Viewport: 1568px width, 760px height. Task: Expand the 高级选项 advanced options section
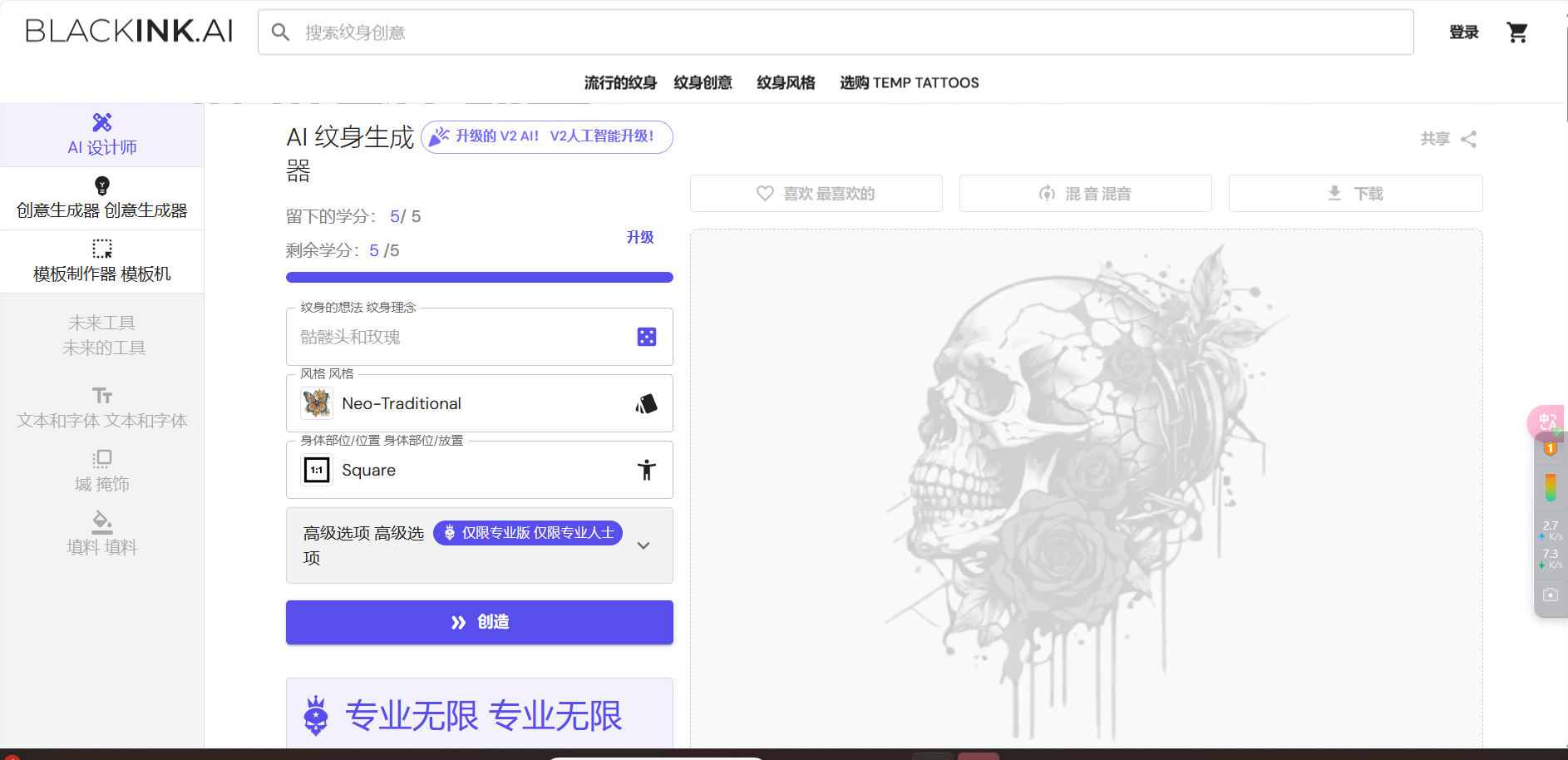coord(643,545)
